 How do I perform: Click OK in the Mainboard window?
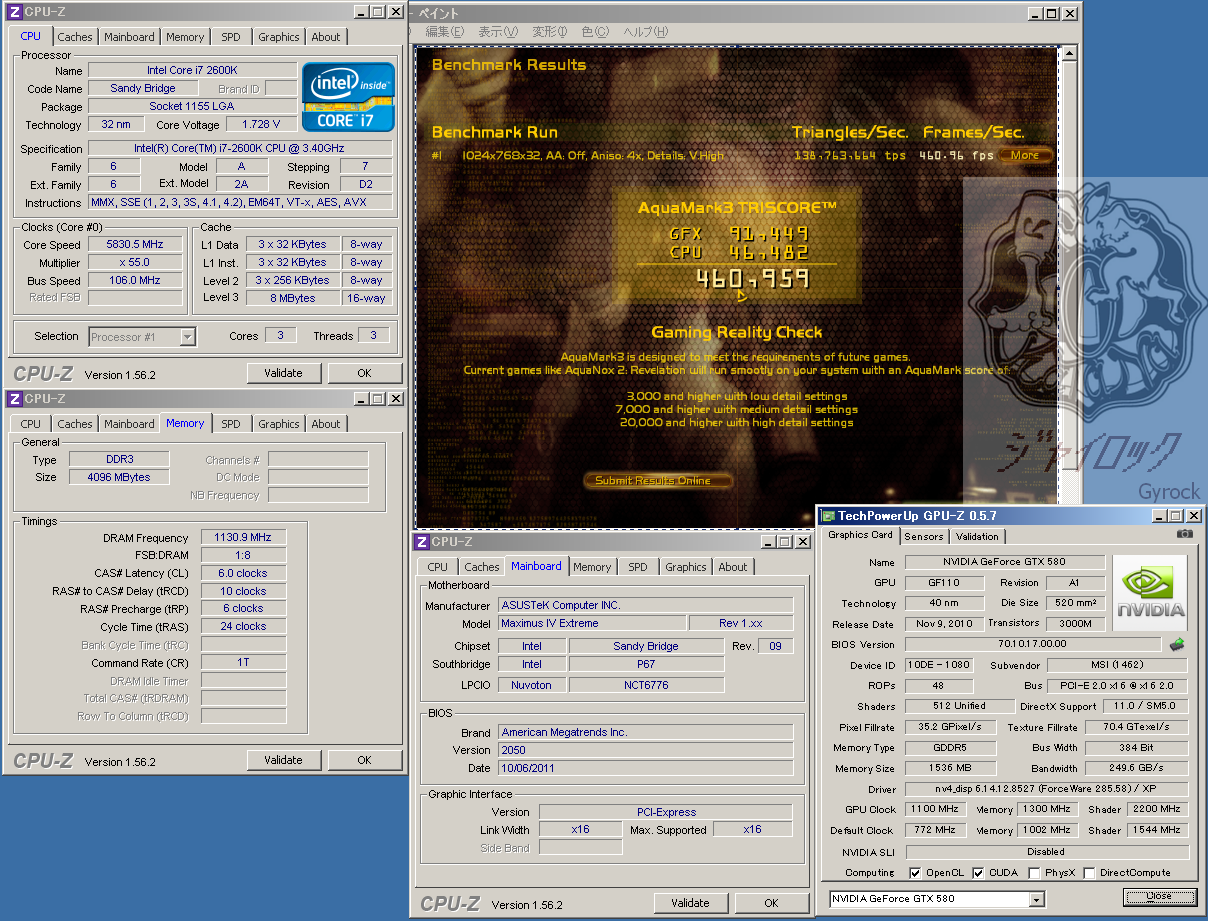pos(771,903)
